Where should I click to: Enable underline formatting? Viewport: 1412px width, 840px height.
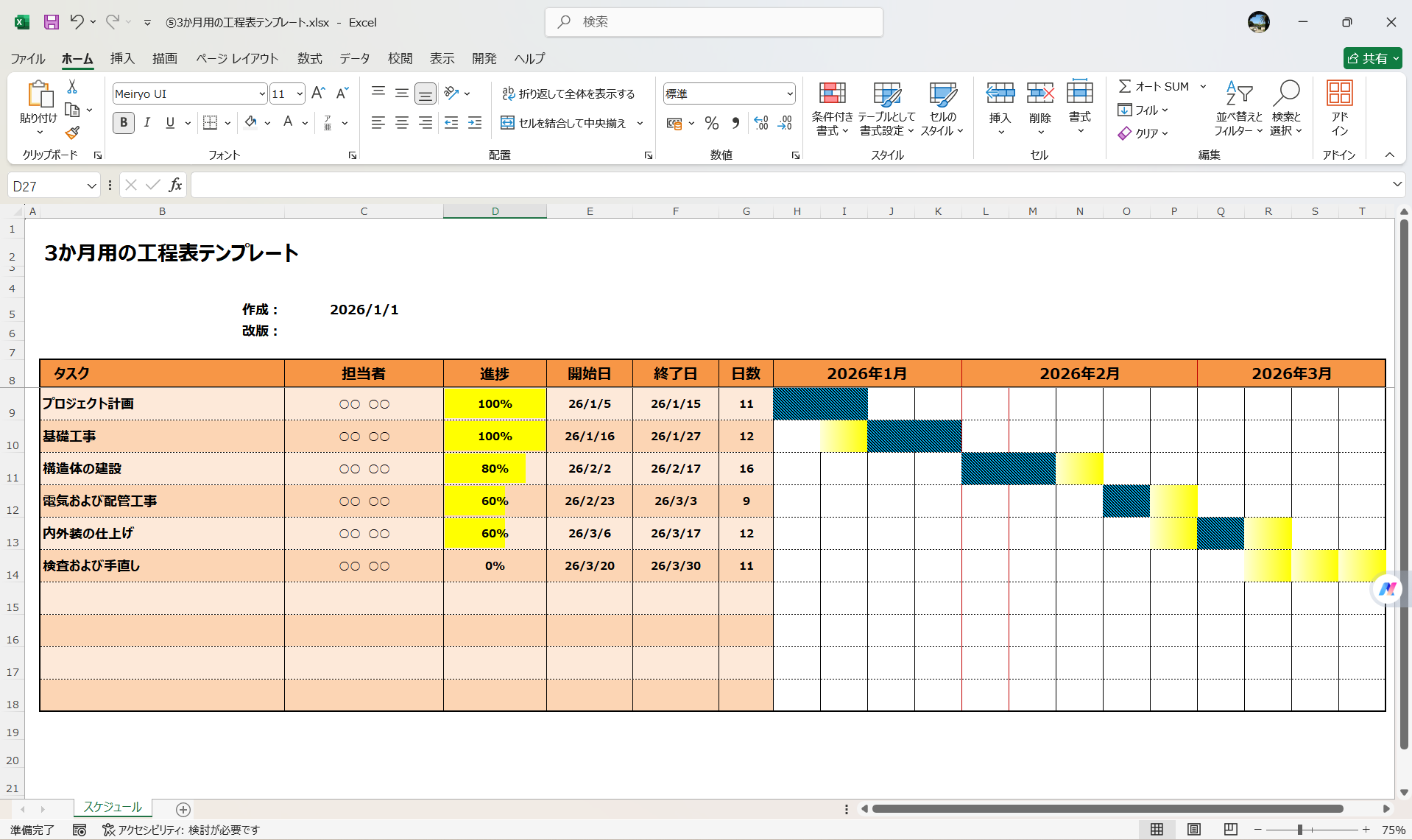(169, 123)
